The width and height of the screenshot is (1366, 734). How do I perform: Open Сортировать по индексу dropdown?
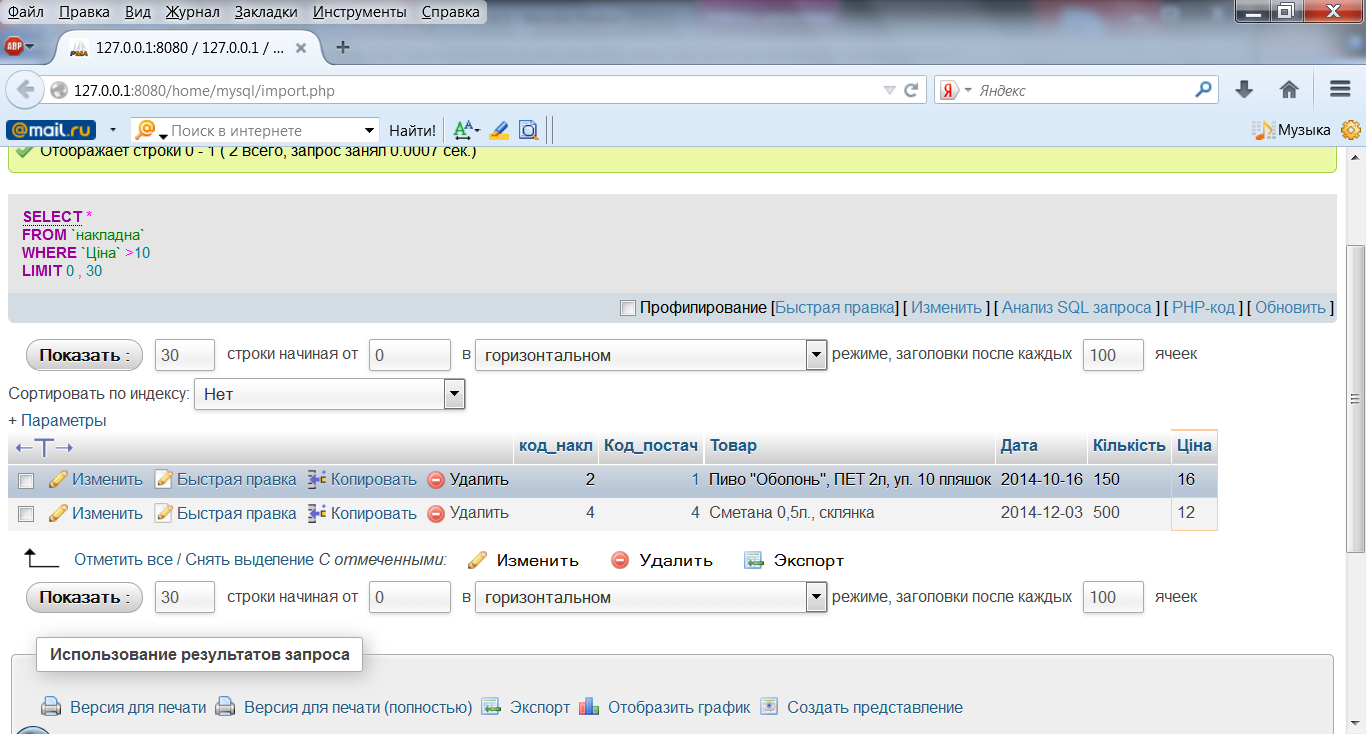(330, 394)
